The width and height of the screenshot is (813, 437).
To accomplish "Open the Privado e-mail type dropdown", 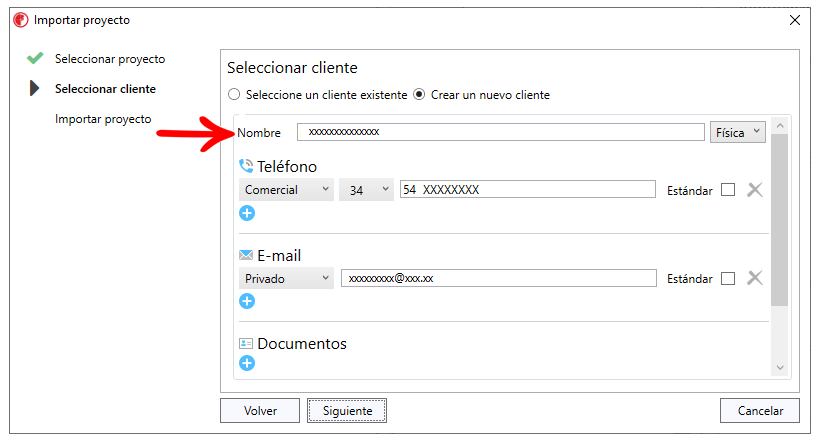I will pos(286,278).
